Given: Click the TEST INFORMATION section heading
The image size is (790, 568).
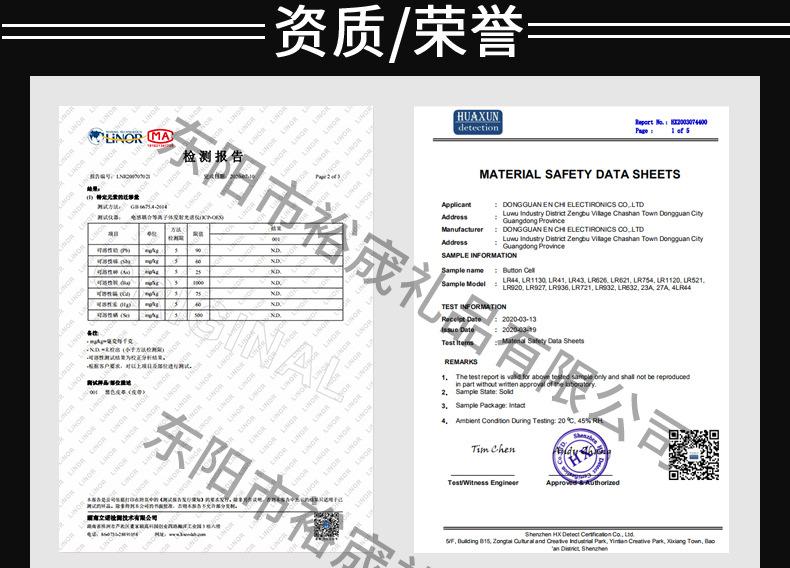Looking at the screenshot, I should (x=474, y=306).
